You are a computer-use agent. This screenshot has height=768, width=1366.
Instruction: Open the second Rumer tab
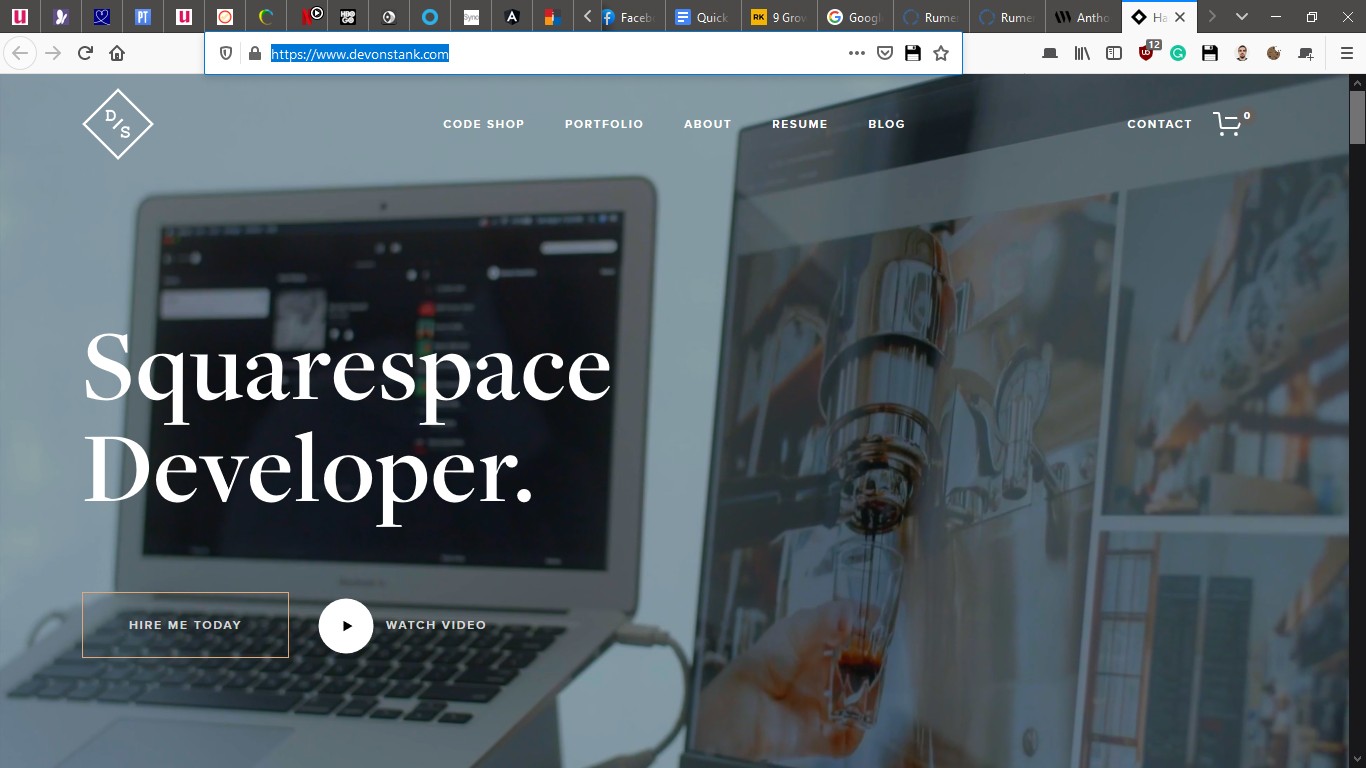coord(1006,17)
